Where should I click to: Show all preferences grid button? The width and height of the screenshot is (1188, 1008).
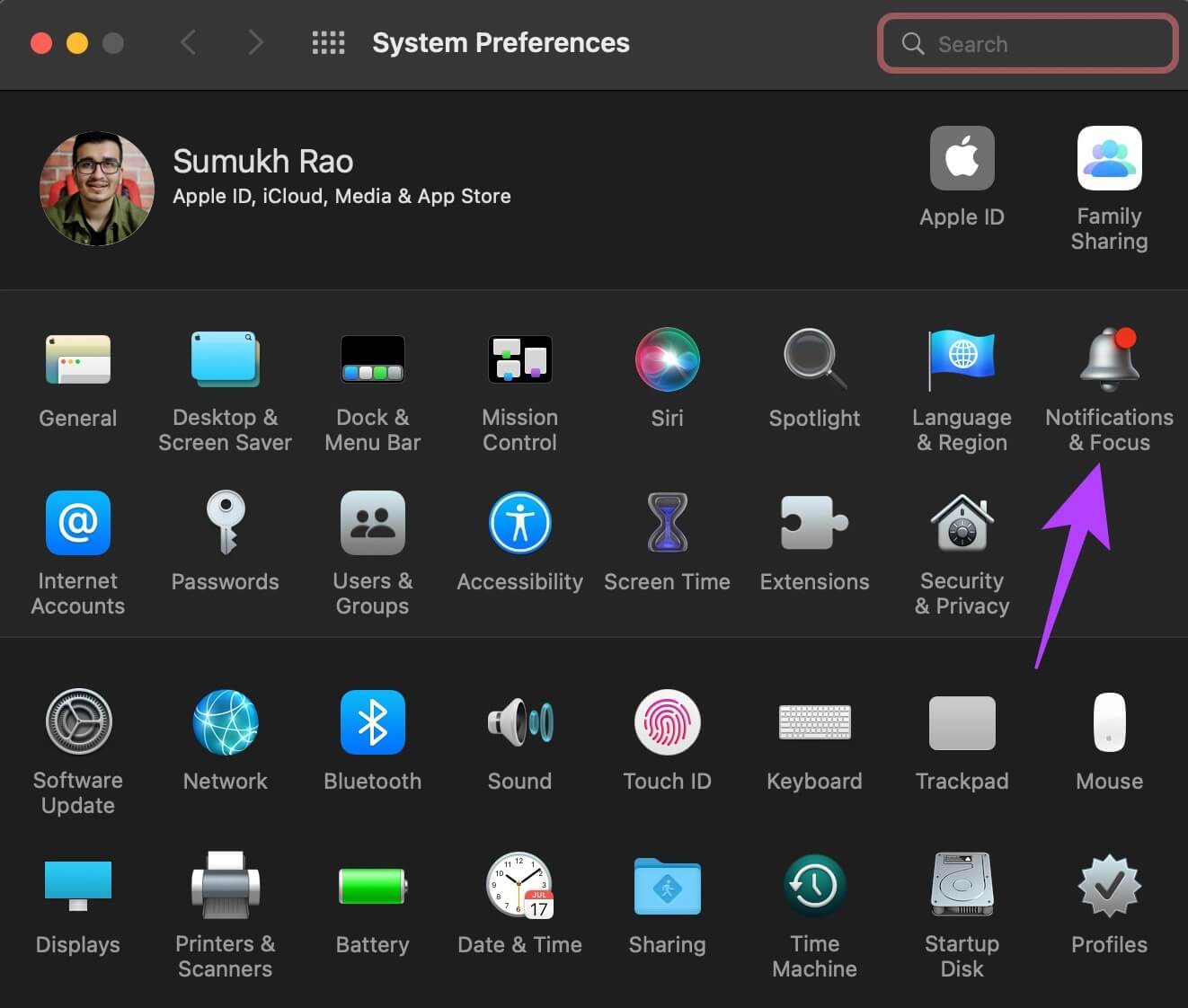328,42
